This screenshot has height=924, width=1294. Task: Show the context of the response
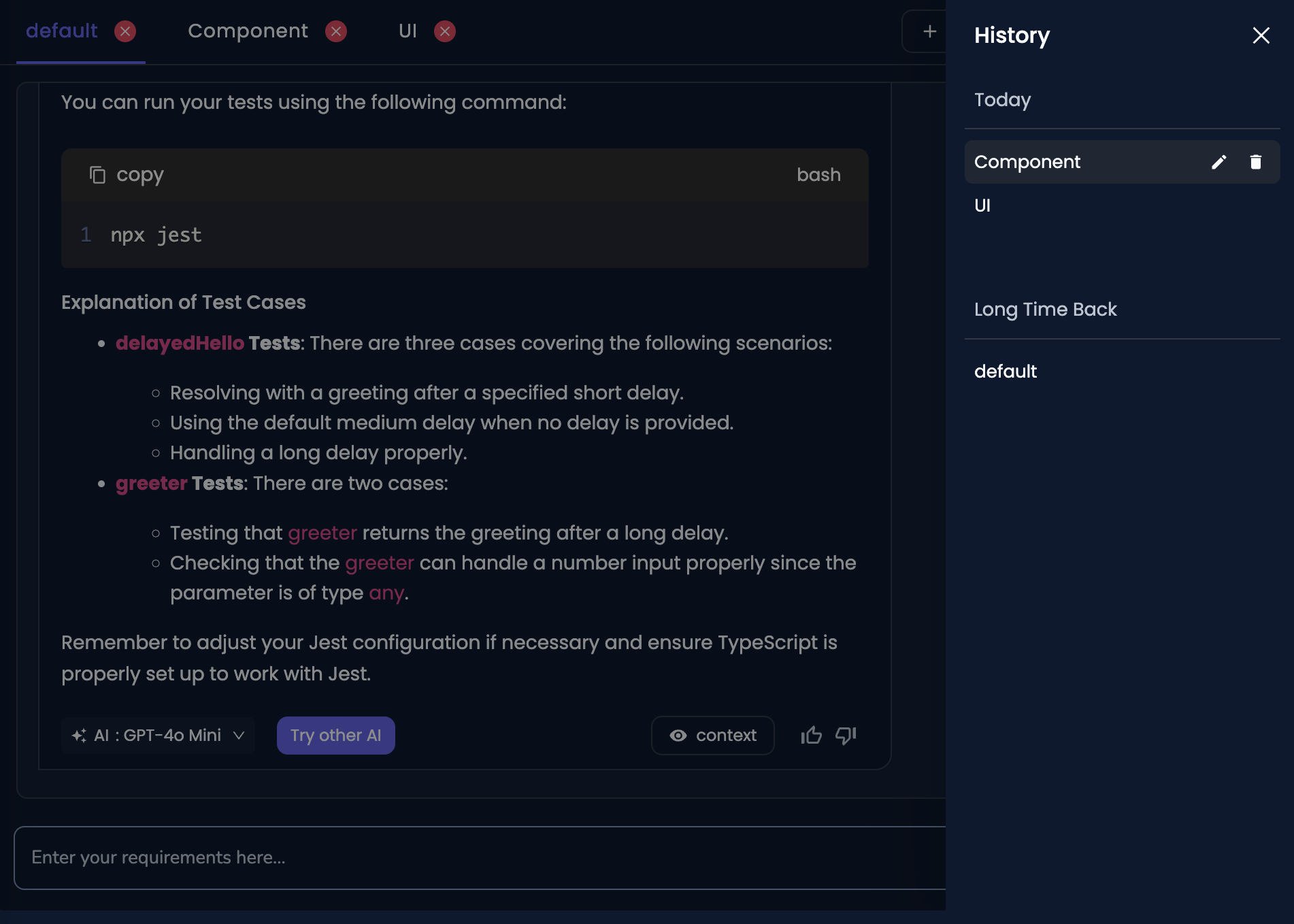[712, 736]
